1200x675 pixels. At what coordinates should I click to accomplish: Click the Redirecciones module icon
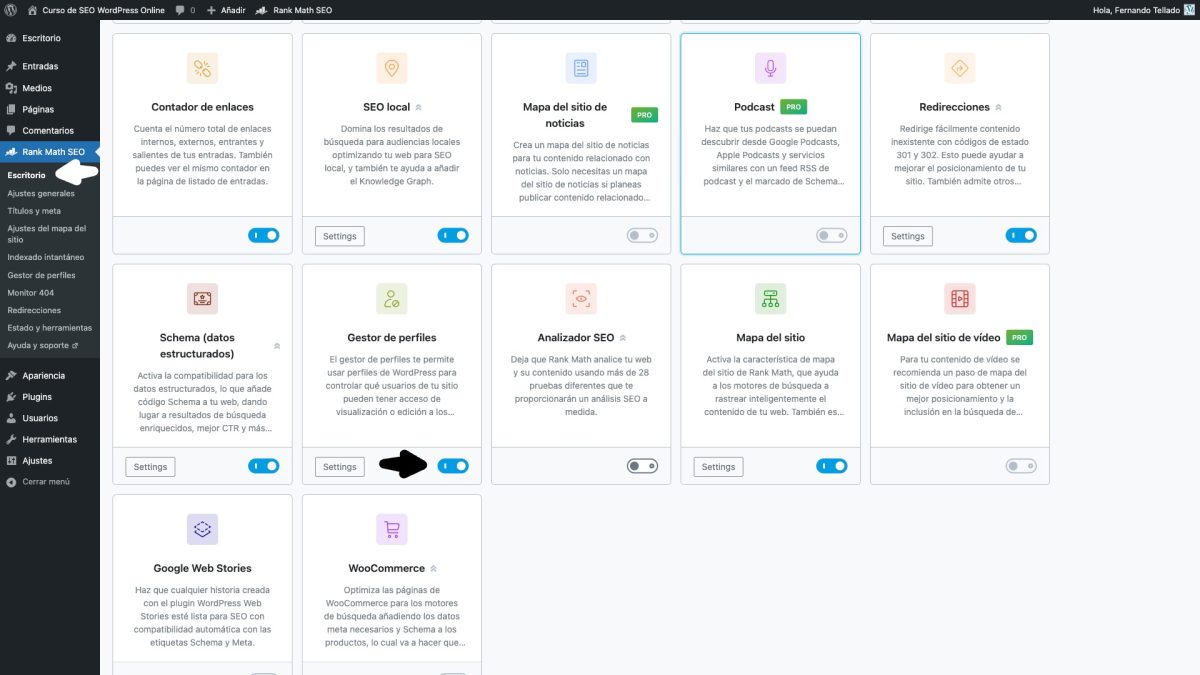click(959, 68)
